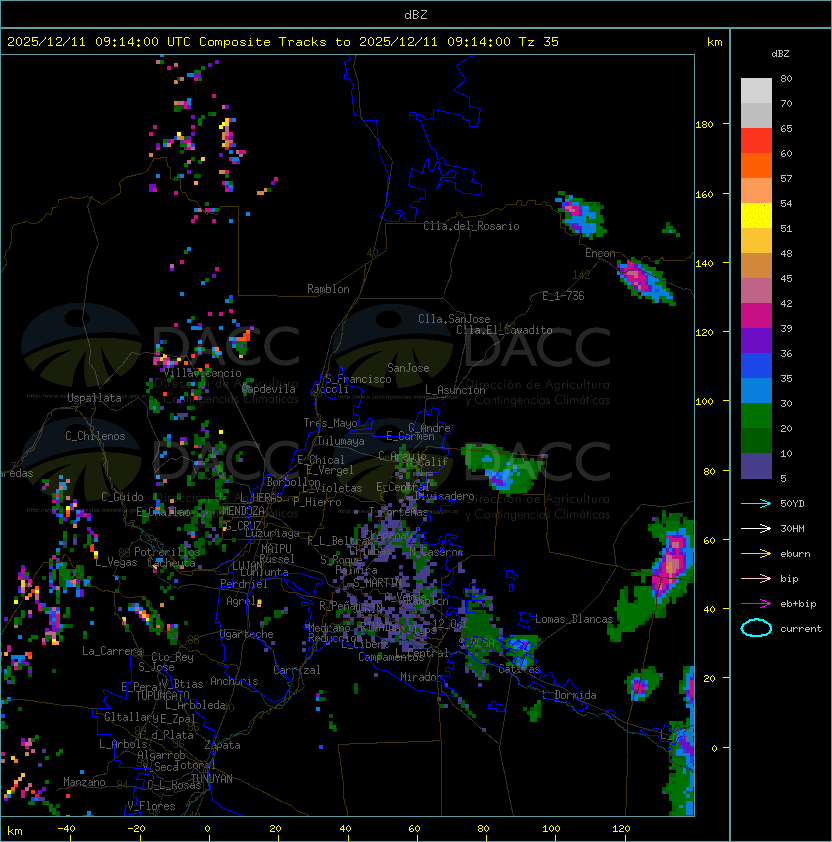Click the Anchoris place label
The height and width of the screenshot is (842, 832).
point(234,681)
